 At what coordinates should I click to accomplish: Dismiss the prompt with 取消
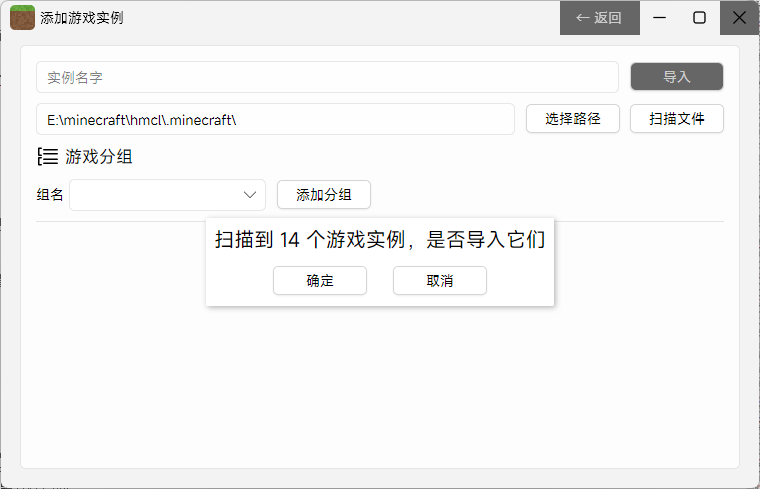point(440,281)
